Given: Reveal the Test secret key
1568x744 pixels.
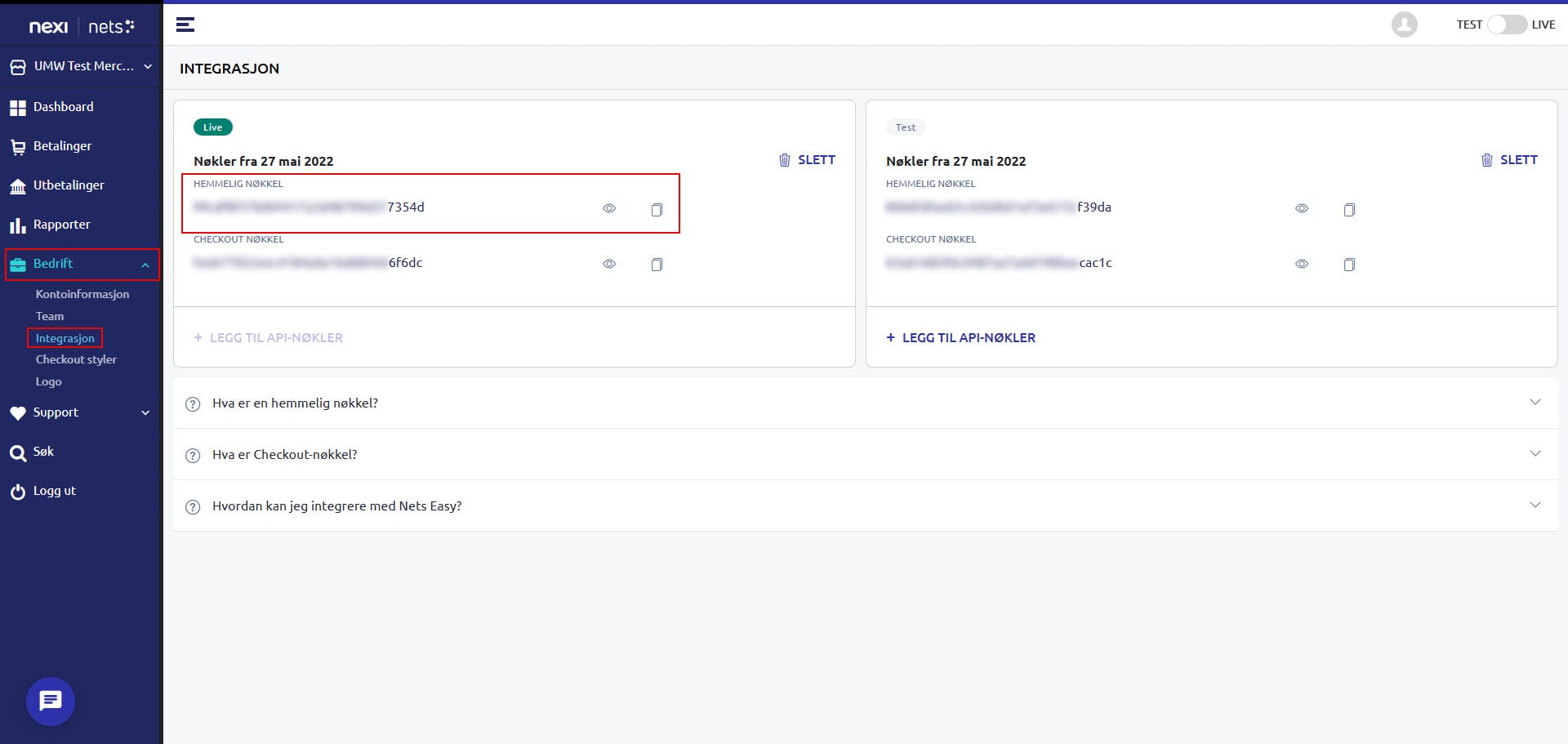Looking at the screenshot, I should [x=1302, y=209].
